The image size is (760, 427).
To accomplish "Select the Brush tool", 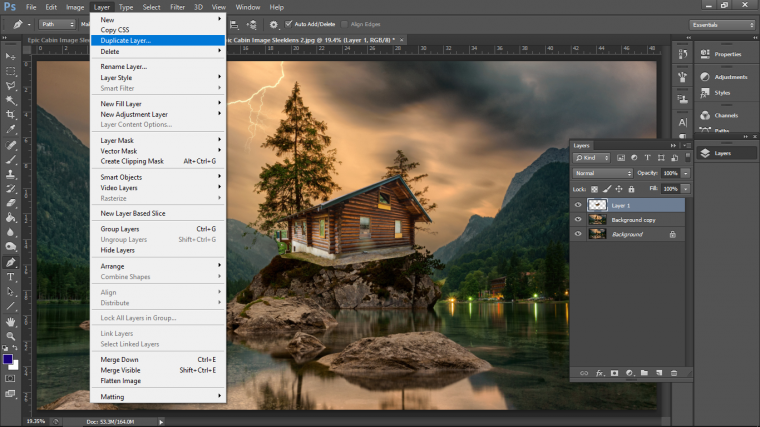I will pos(10,159).
